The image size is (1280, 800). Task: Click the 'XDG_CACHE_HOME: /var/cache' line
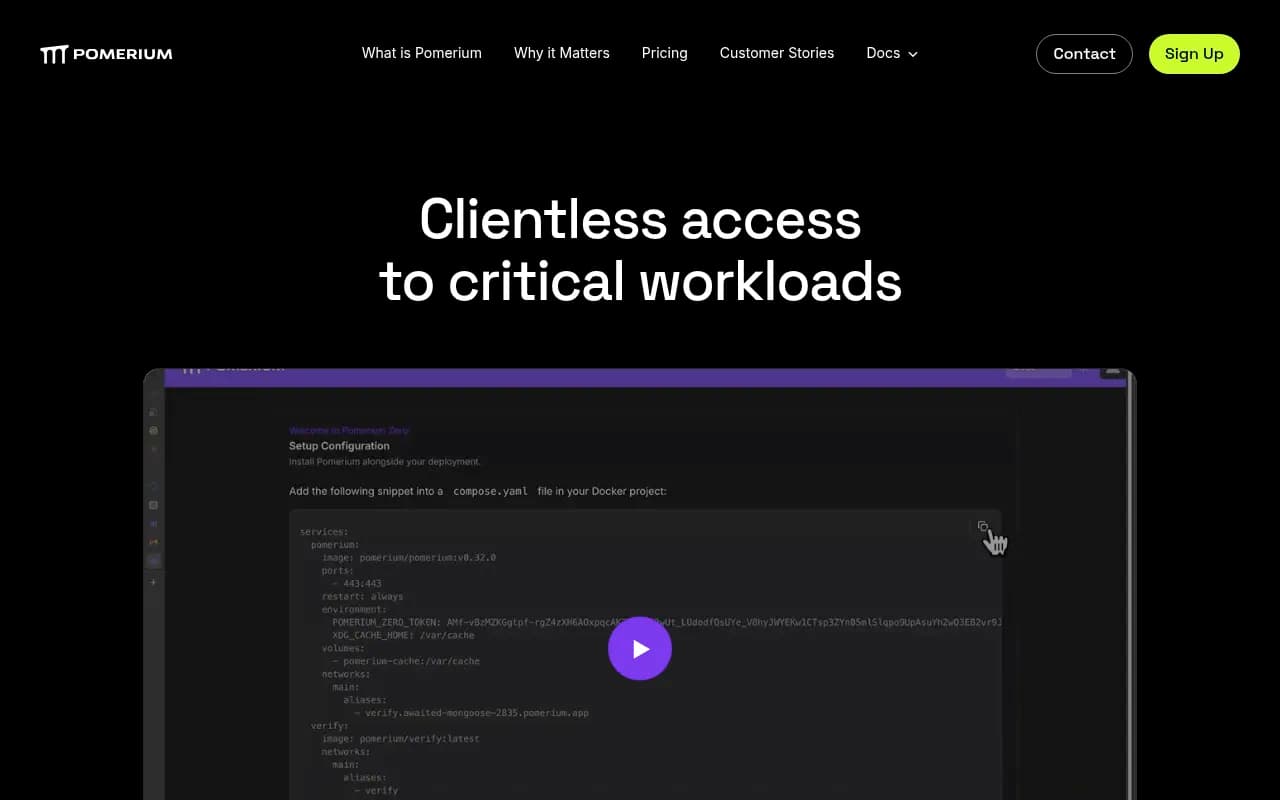[x=403, y=635]
